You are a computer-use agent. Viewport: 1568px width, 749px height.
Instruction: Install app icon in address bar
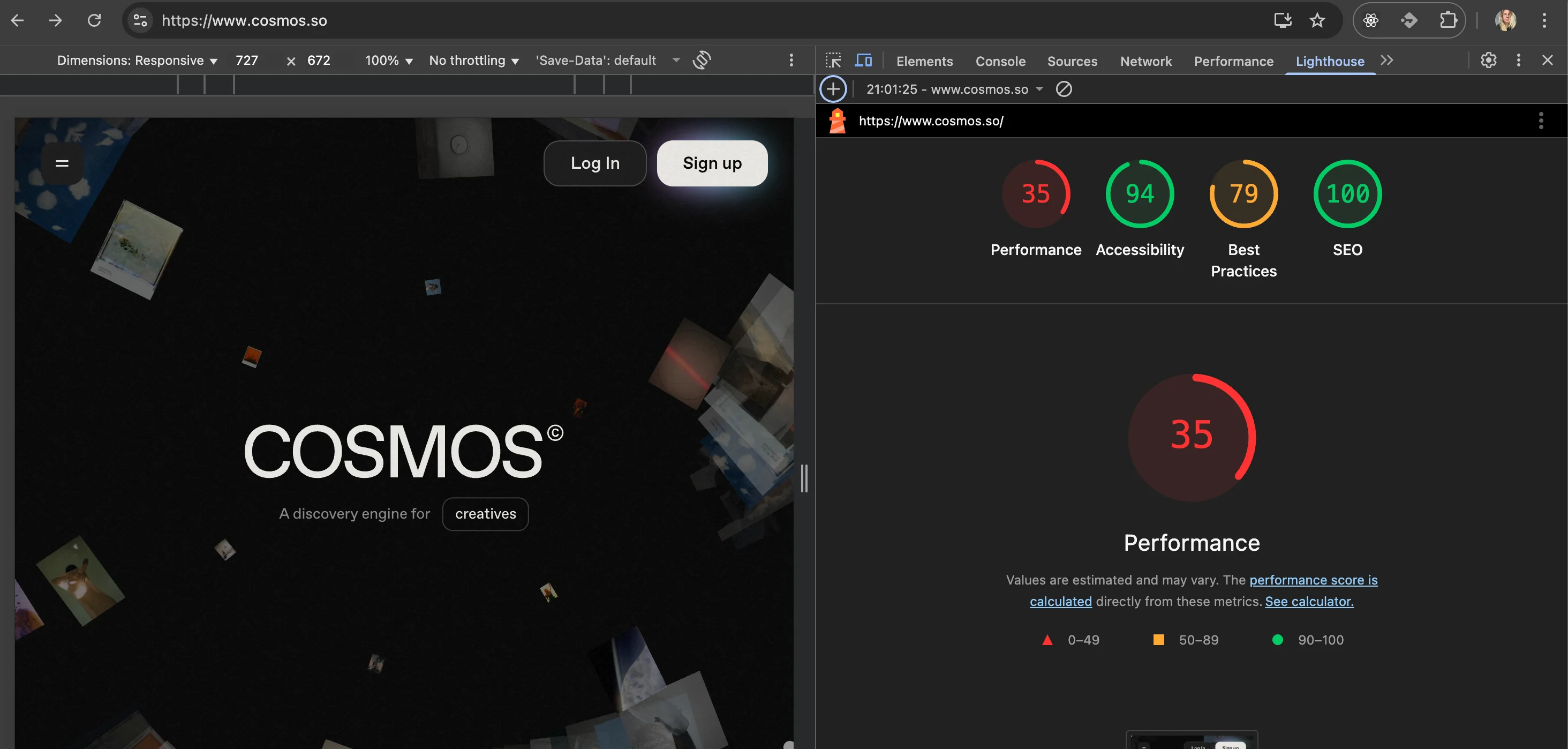[1283, 21]
